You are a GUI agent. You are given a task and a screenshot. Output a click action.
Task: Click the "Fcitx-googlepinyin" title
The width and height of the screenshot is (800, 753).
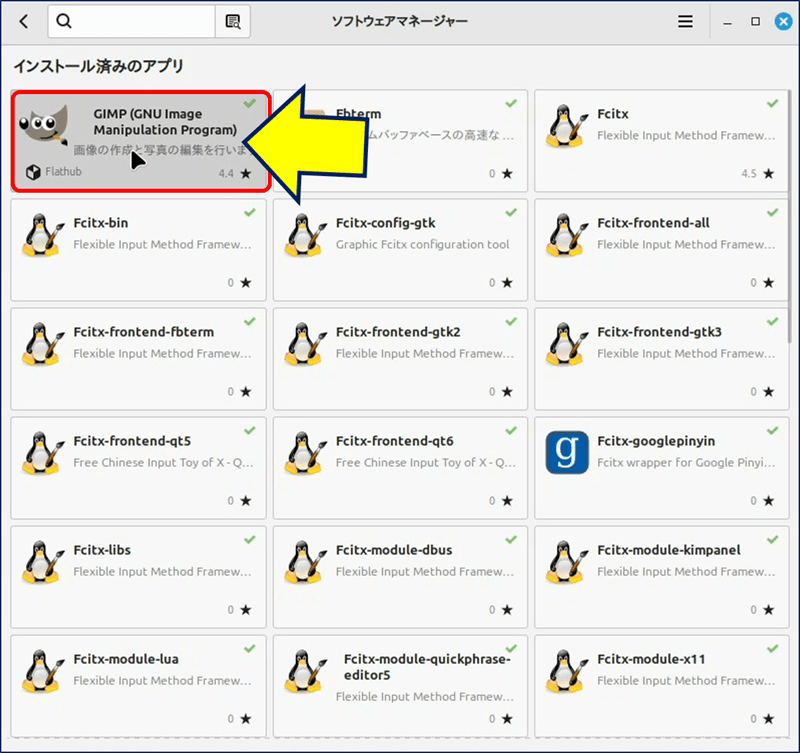[656, 441]
